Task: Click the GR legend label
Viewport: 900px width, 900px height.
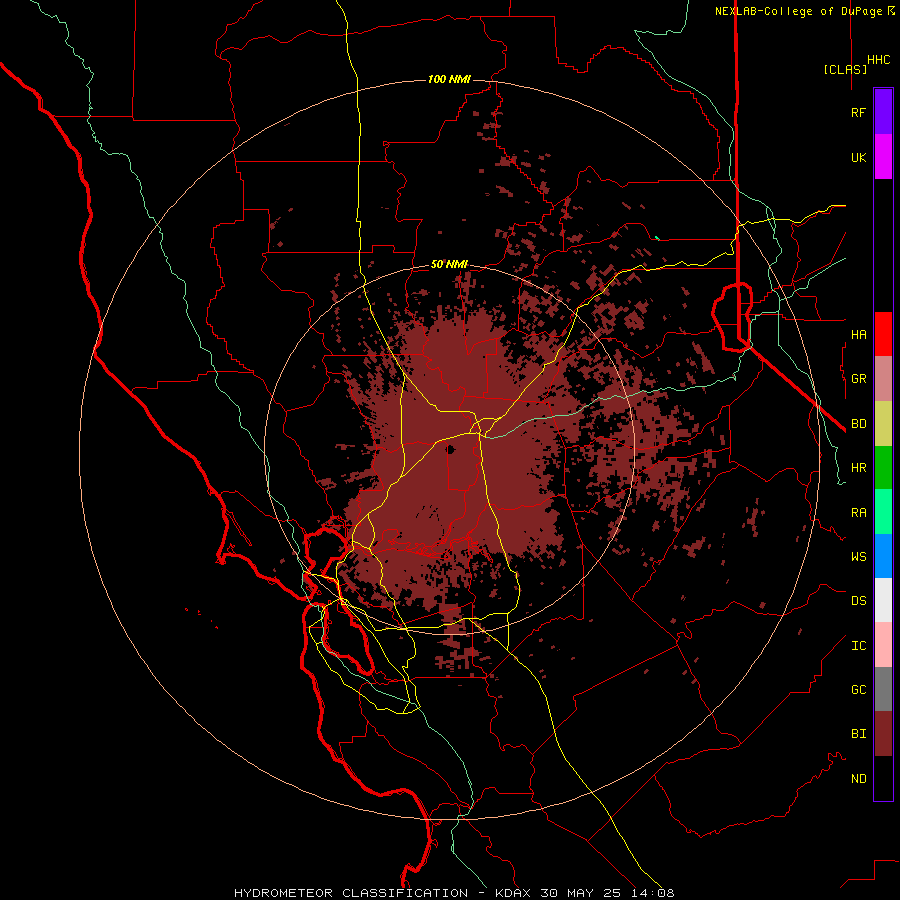Action: click(858, 378)
